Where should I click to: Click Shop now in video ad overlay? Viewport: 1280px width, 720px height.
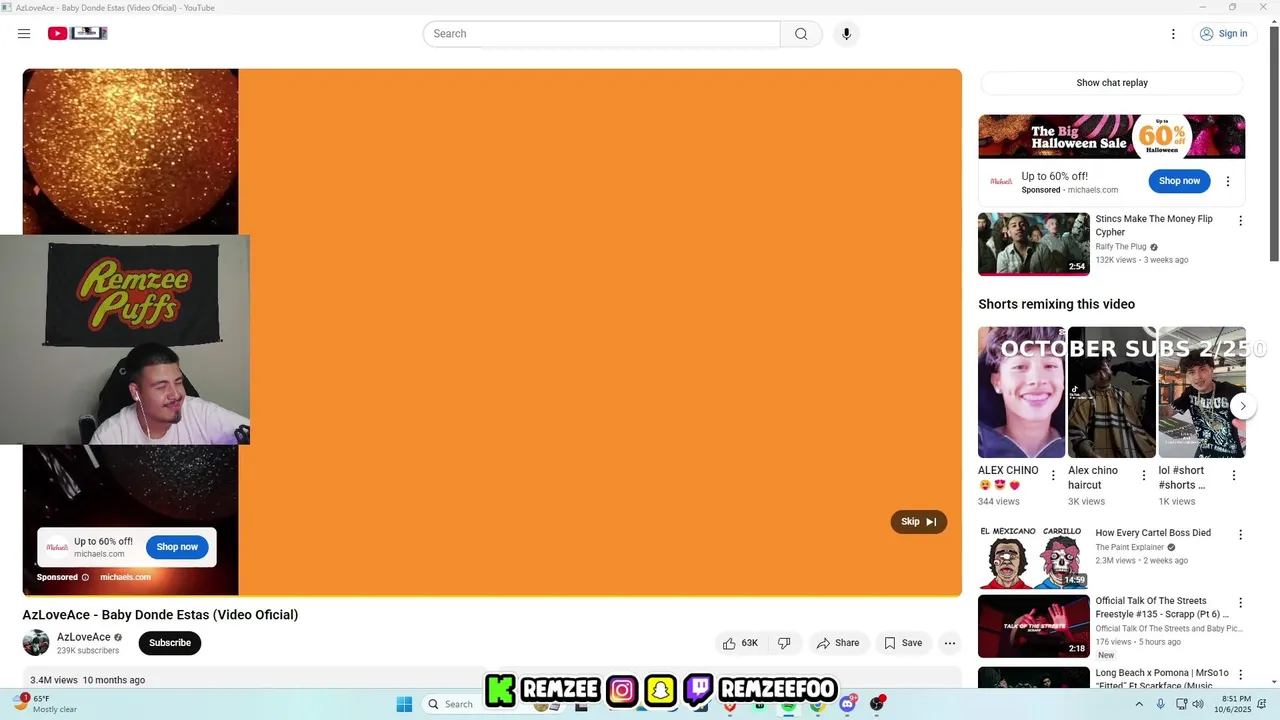[177, 547]
